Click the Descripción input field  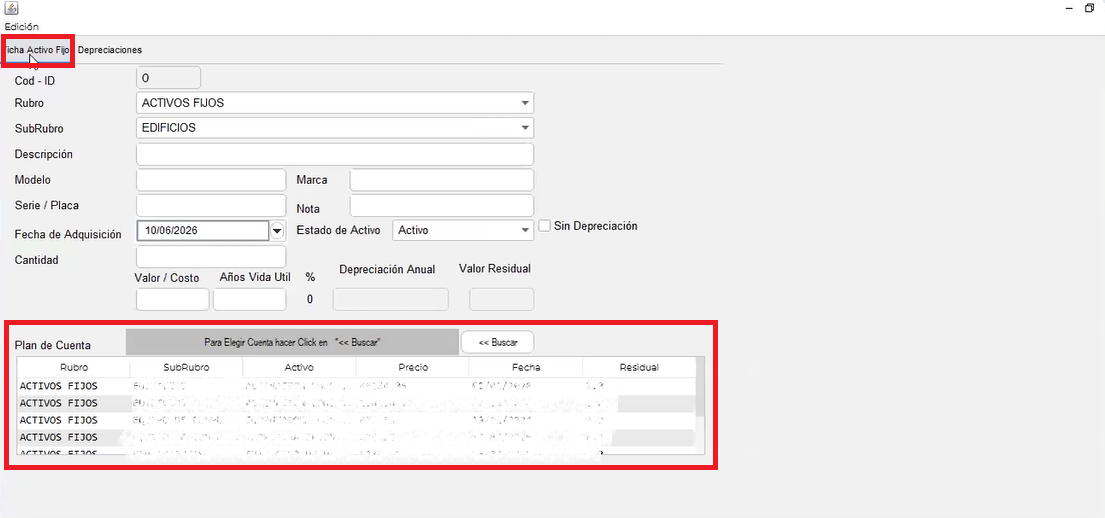[x=335, y=154]
